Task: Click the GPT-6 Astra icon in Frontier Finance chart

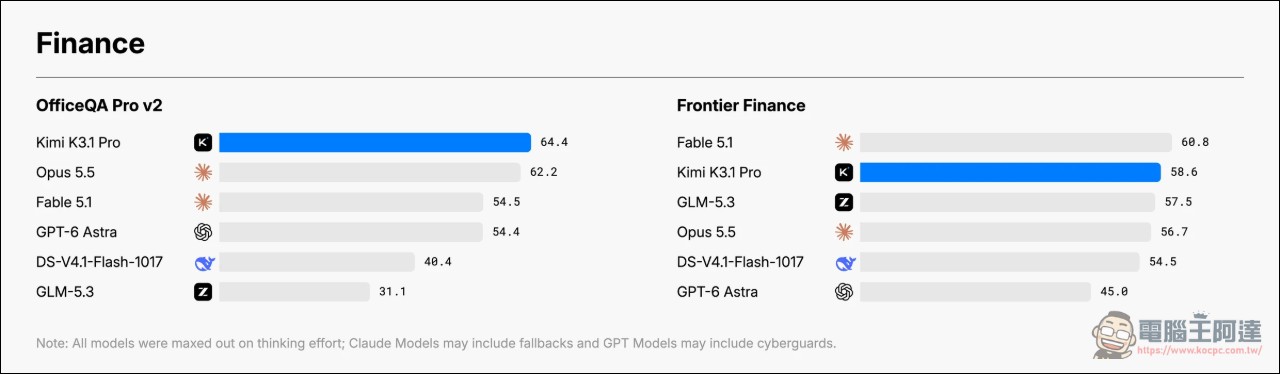Action: pyautogui.click(x=844, y=292)
